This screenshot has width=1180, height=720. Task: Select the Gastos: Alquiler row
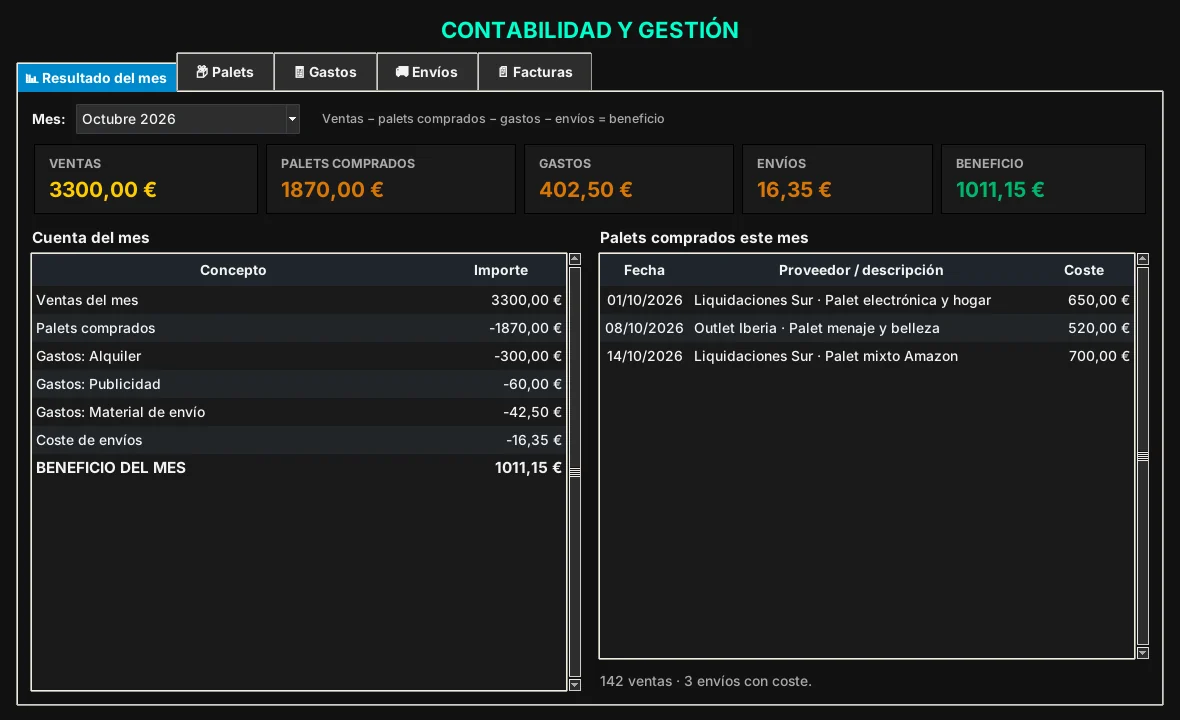click(299, 356)
